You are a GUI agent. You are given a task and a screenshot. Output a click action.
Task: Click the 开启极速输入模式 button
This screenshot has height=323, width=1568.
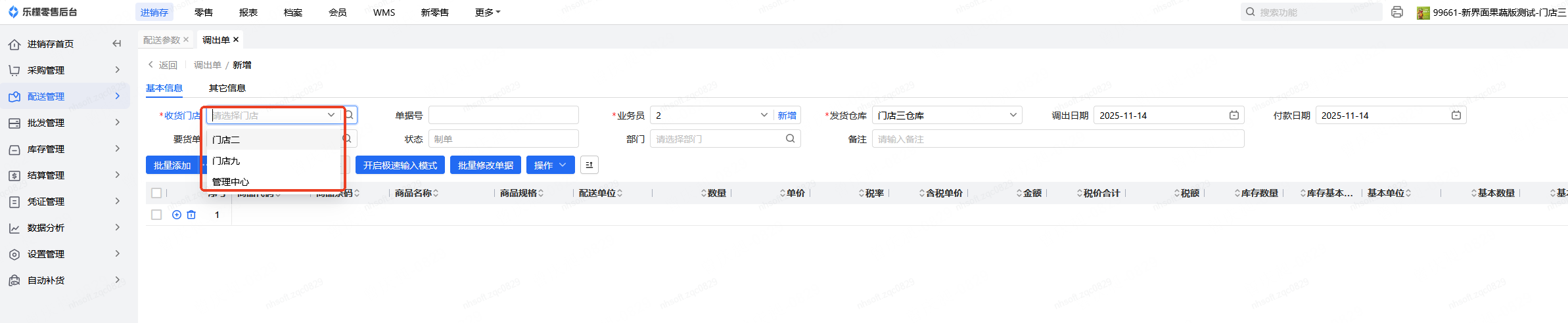(400, 165)
